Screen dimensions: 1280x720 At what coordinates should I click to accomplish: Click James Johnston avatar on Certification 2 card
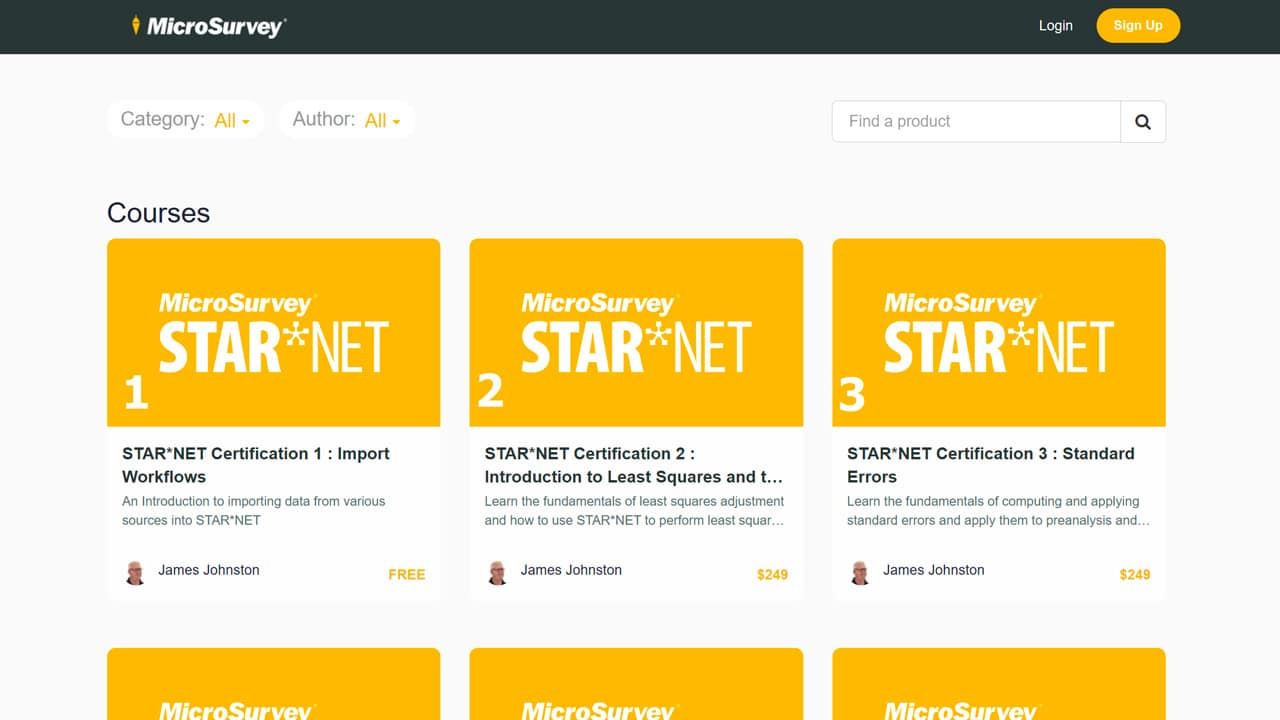[497, 572]
